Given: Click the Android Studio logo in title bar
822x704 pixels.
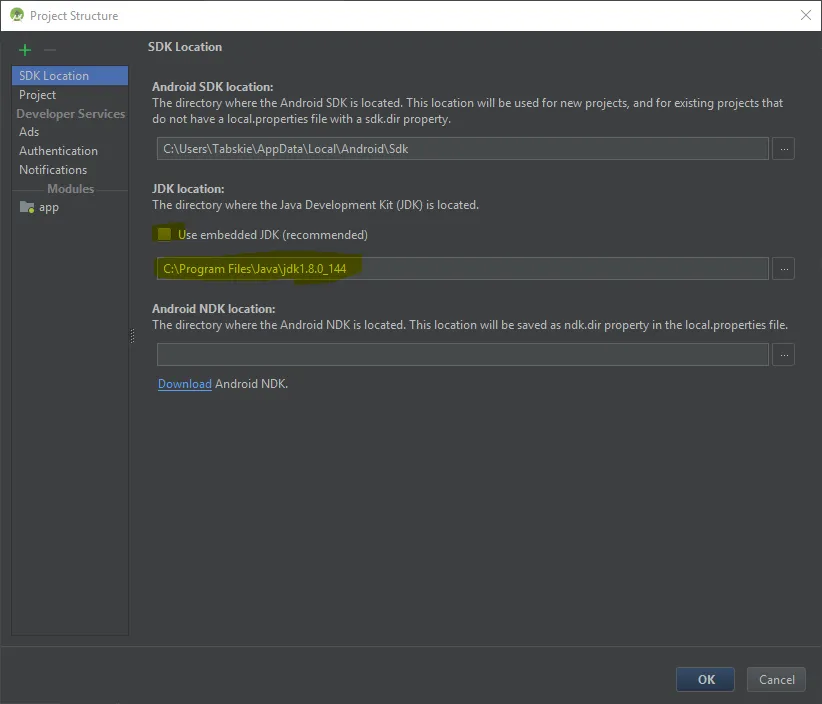Looking at the screenshot, I should [x=16, y=15].
